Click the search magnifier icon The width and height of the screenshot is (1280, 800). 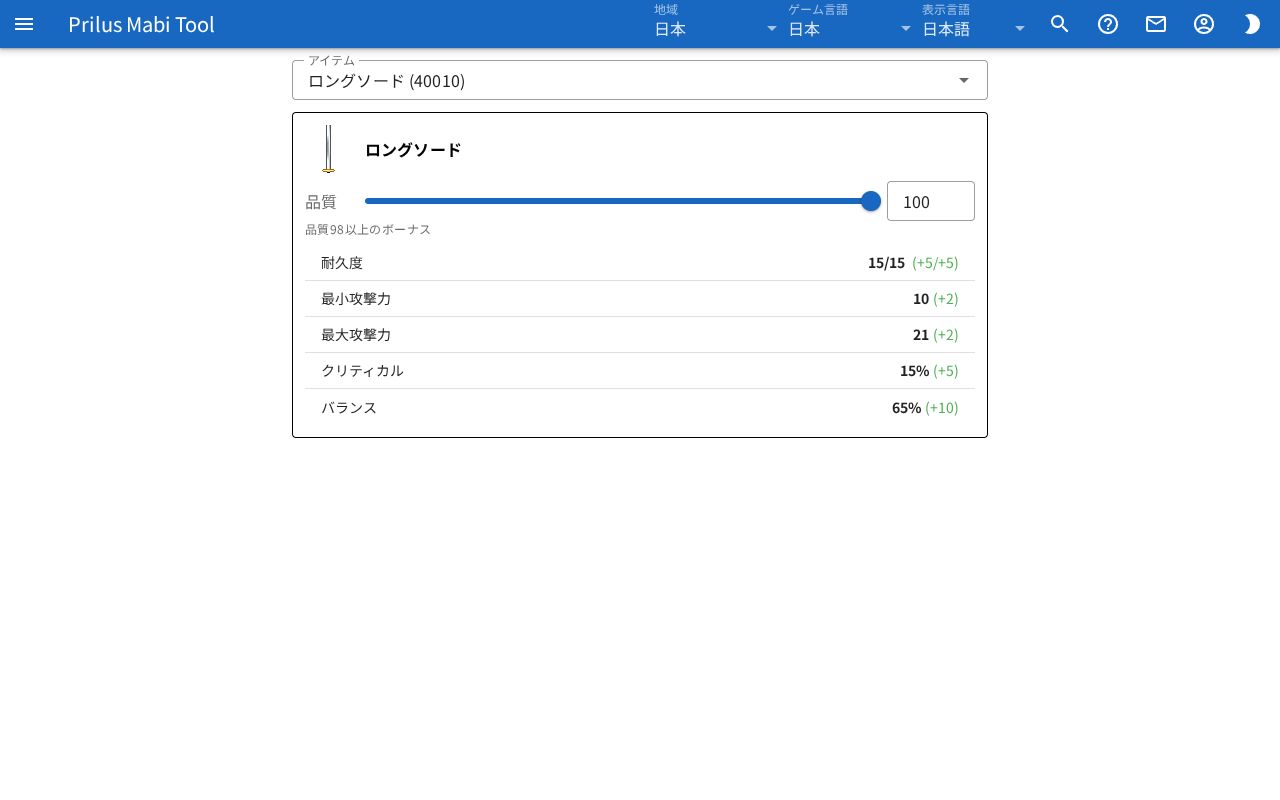[1060, 24]
